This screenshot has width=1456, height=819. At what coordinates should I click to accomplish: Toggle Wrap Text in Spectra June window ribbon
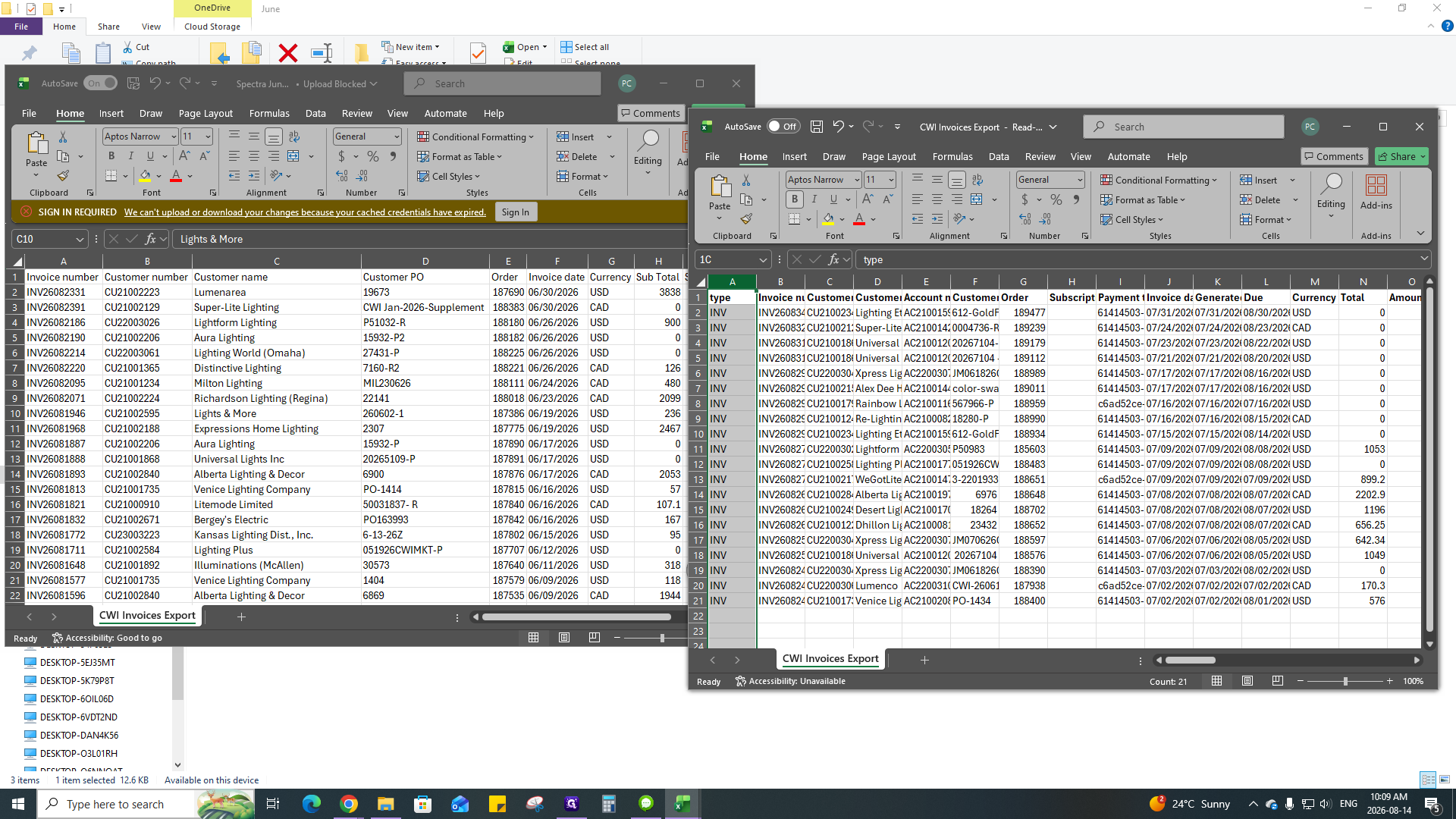coord(293,136)
